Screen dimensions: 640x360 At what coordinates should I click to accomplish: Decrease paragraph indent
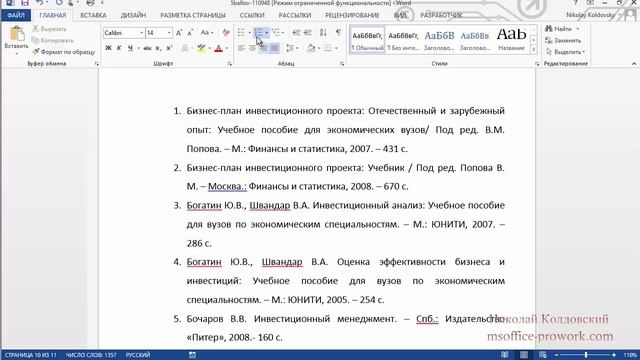(x=296, y=33)
